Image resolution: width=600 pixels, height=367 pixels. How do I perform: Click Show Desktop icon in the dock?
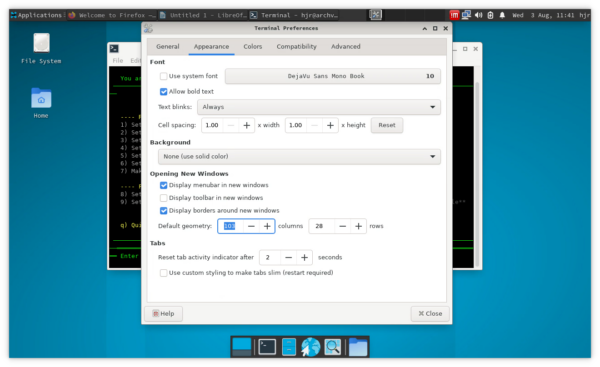click(x=242, y=347)
